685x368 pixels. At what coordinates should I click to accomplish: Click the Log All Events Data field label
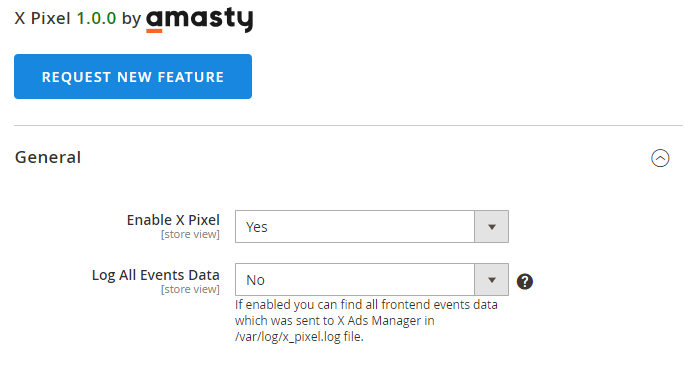[x=156, y=275]
